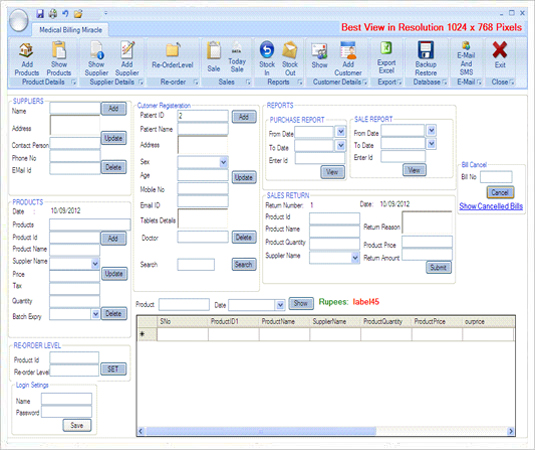Image resolution: width=535 pixels, height=450 pixels.
Task: Click Show customer ribbon icon
Action: 319,56
